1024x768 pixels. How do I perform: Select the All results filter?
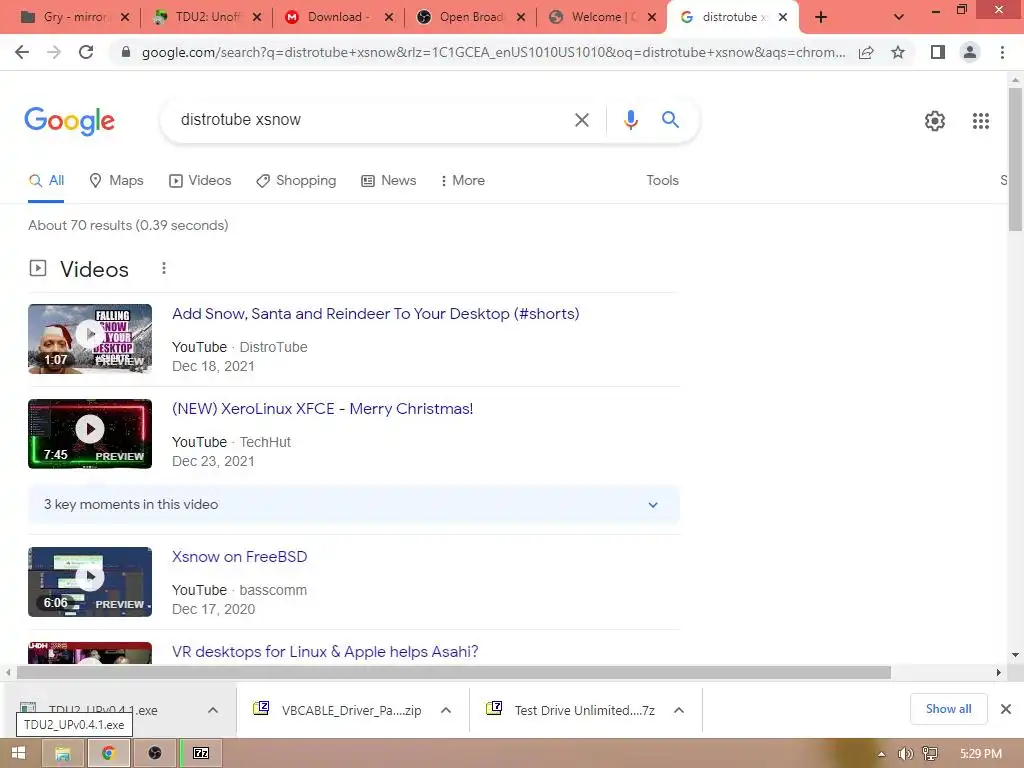click(46, 180)
